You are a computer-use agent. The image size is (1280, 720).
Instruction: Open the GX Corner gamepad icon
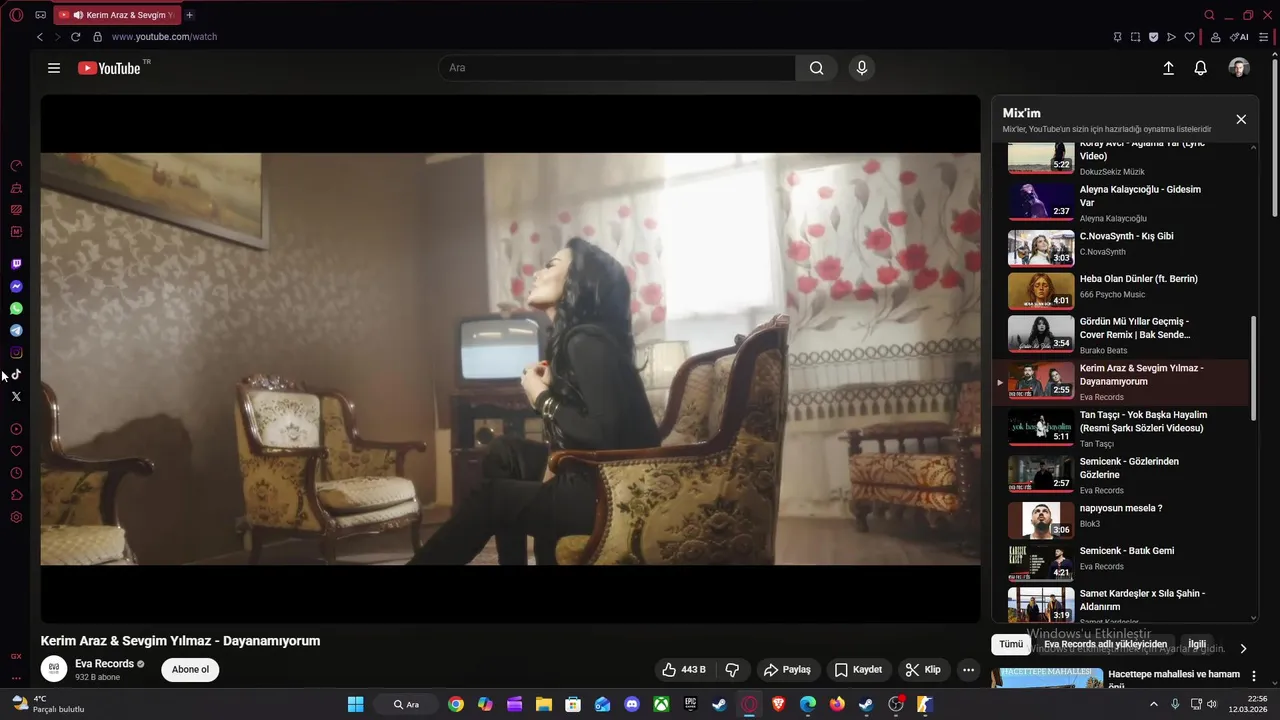coord(40,15)
